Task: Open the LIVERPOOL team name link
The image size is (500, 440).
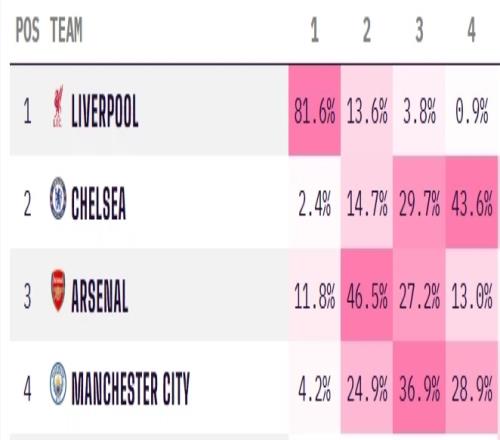Action: [105, 111]
